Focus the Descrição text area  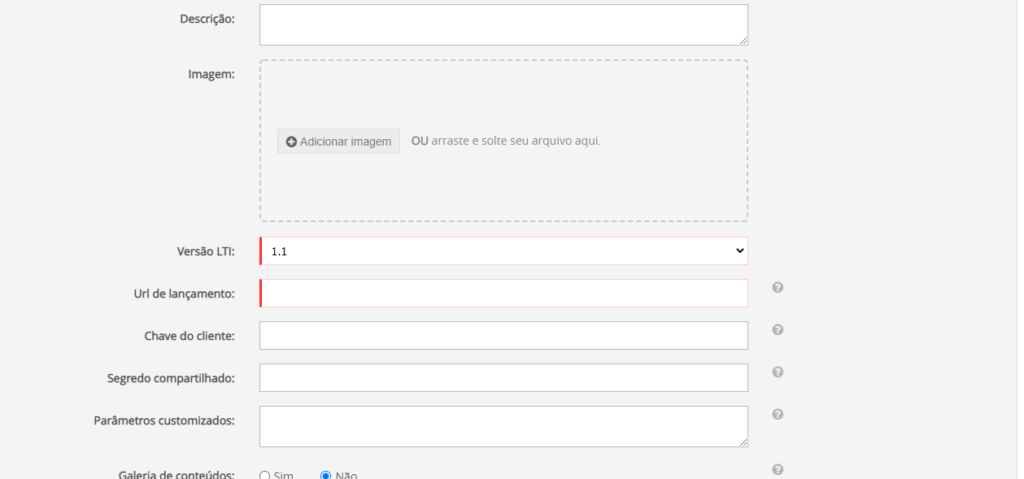pos(503,24)
